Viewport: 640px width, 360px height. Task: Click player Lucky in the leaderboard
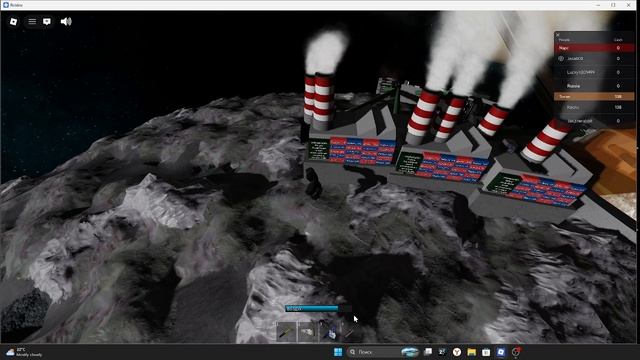point(594,72)
